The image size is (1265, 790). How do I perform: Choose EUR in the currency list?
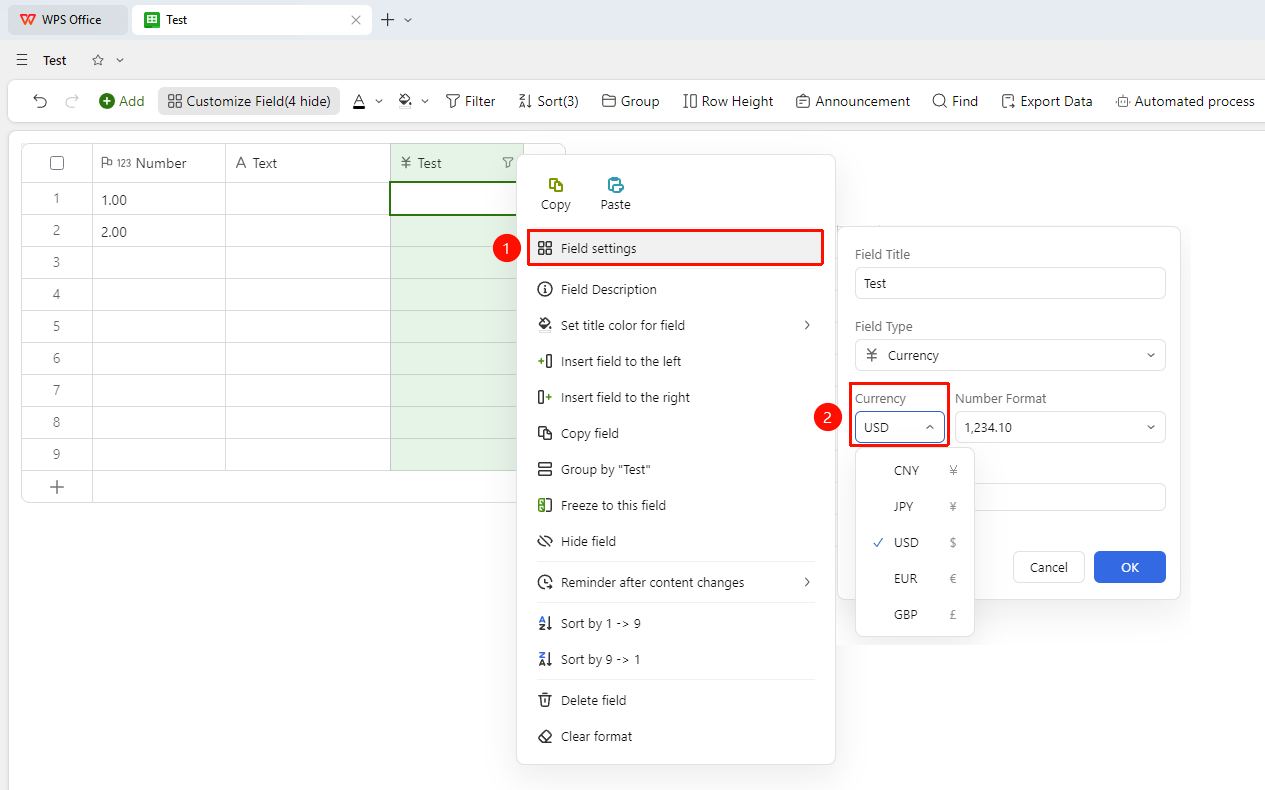pyautogui.click(x=915, y=578)
